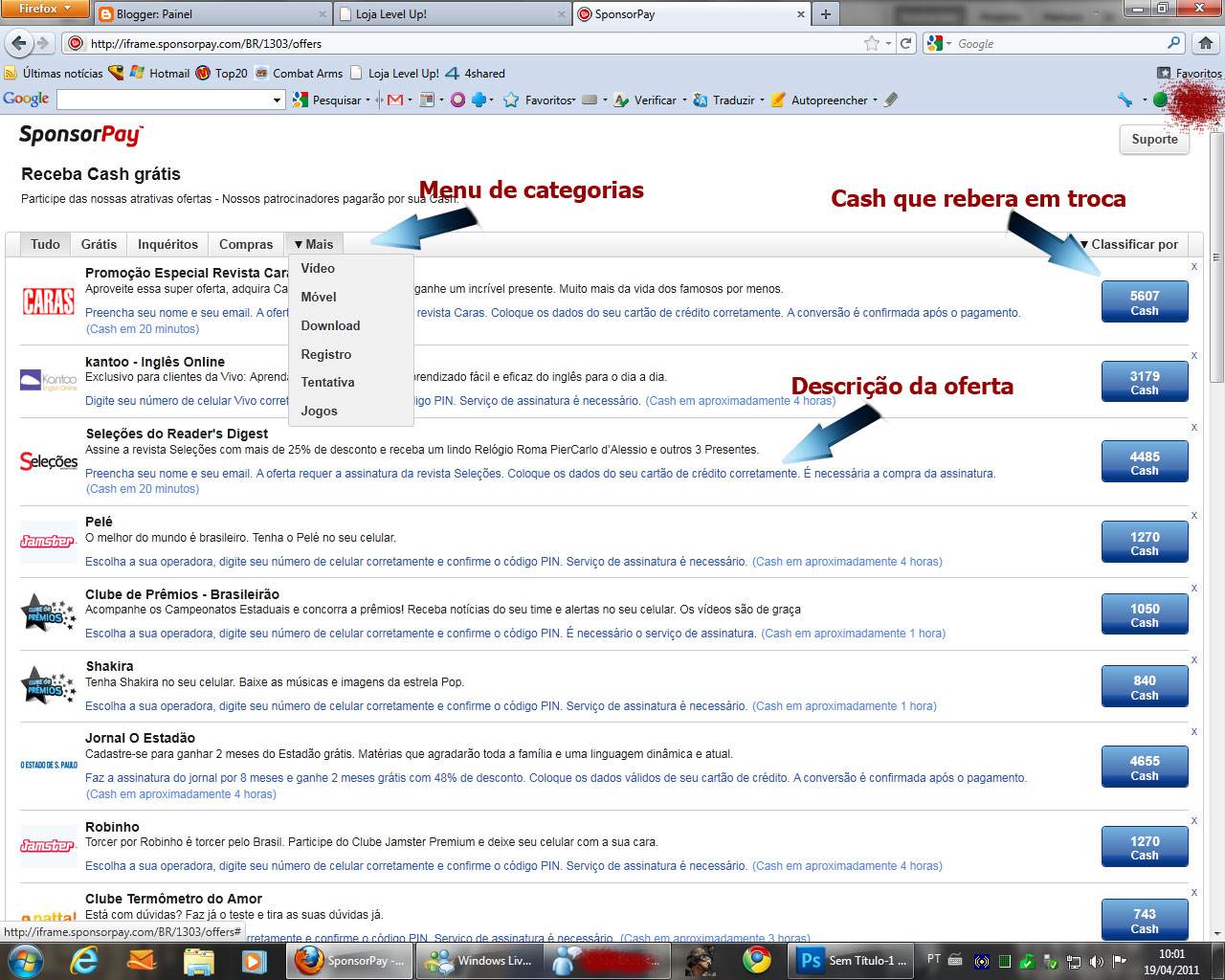Viewport: 1225px width, 980px height.
Task: Open the Jornal O Estadão offer title
Action: click(140, 738)
